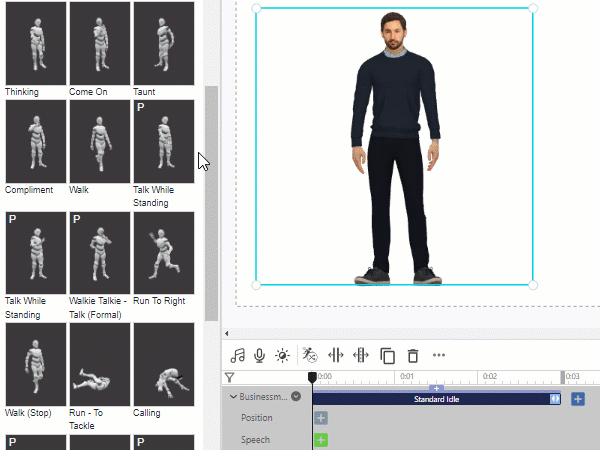Click the remove animation running figure icon

(310, 355)
